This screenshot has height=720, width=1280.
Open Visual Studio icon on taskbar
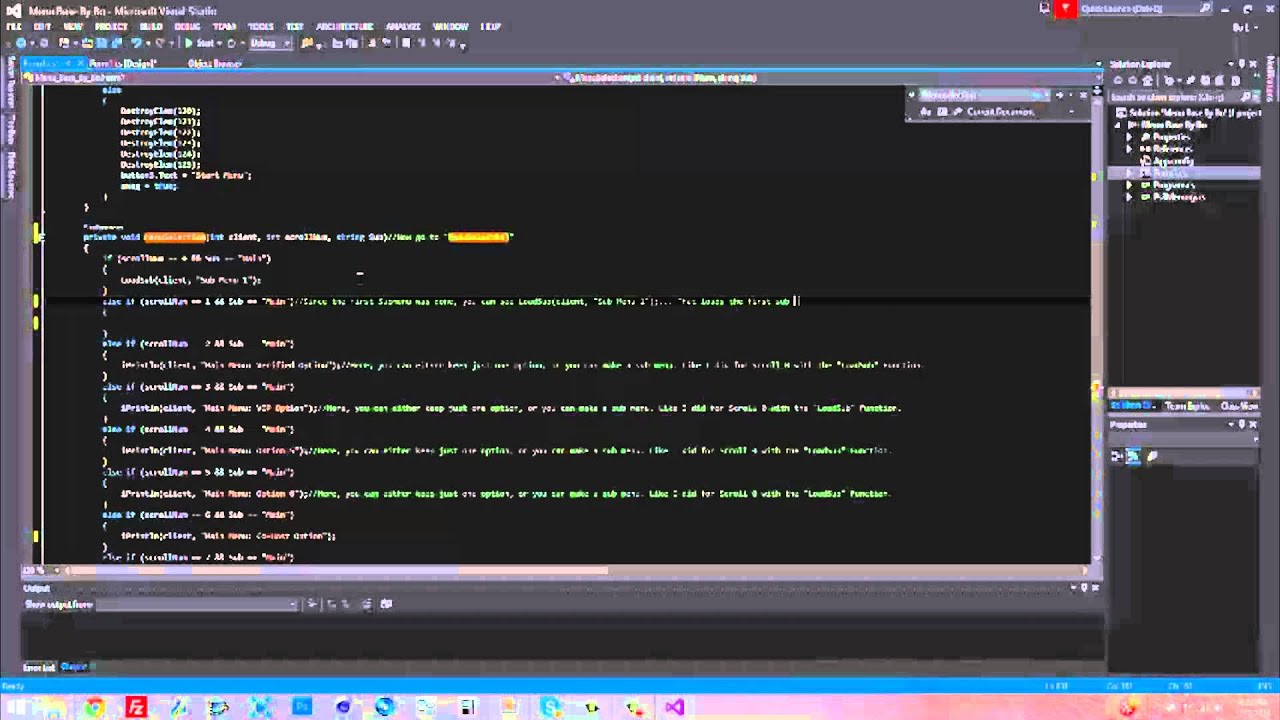[x=674, y=707]
